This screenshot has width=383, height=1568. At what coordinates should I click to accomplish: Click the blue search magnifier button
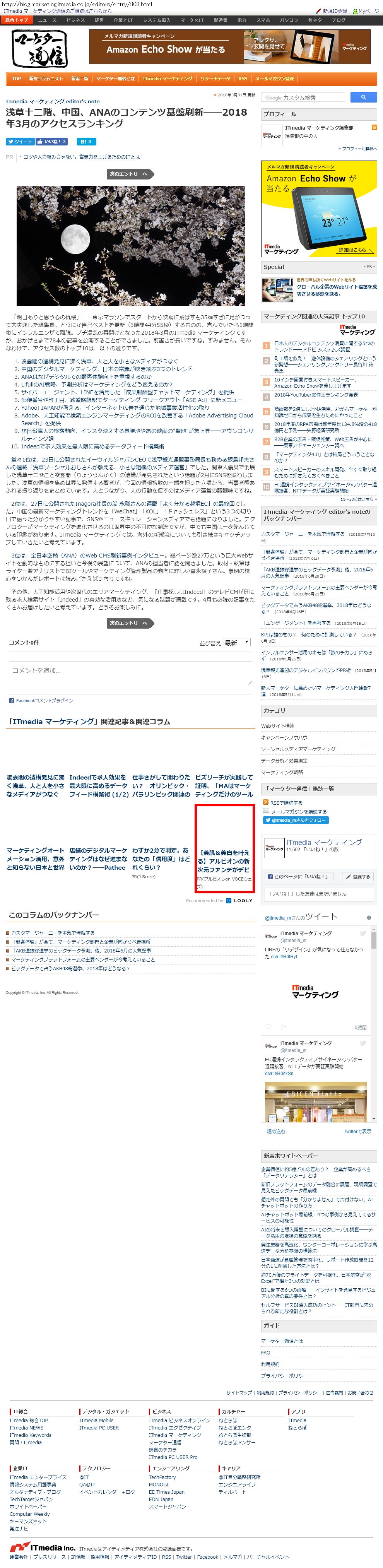364,97
